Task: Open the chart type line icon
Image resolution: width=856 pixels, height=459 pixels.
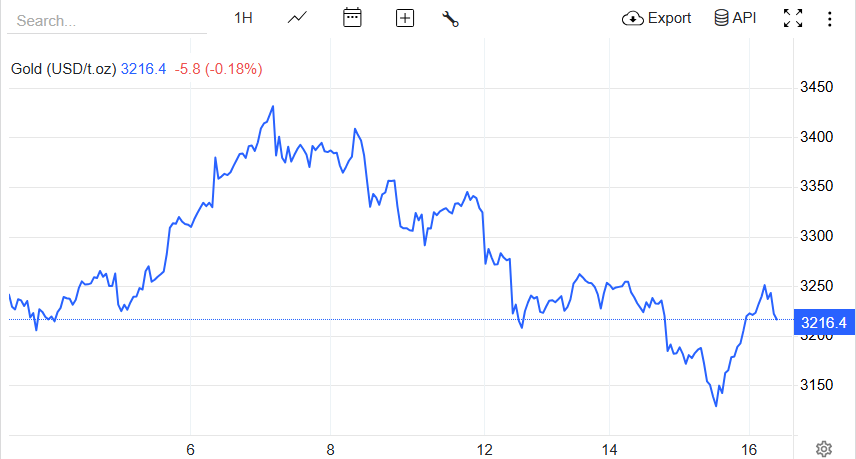Action: [298, 19]
